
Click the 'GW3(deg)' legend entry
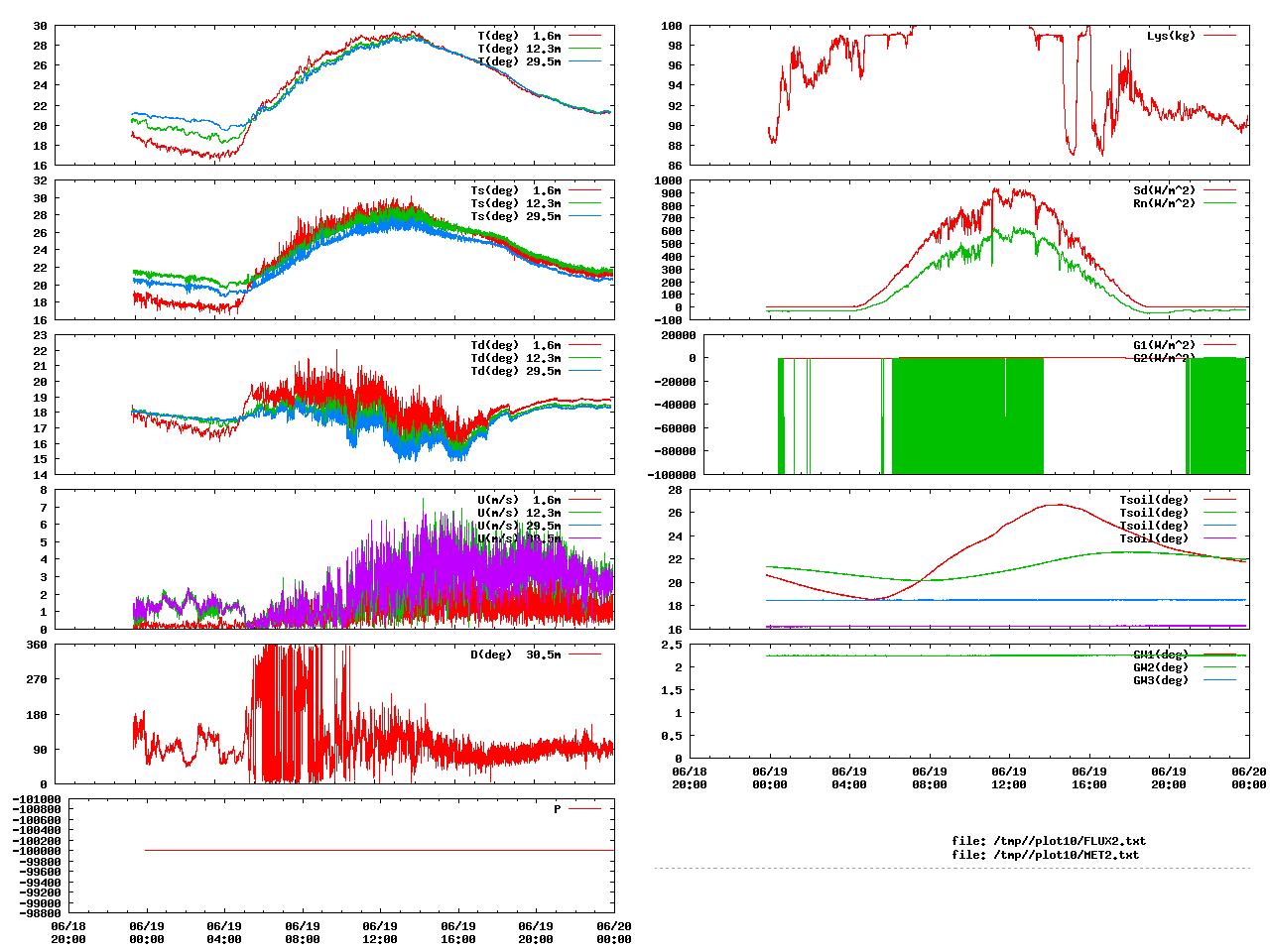point(1161,680)
